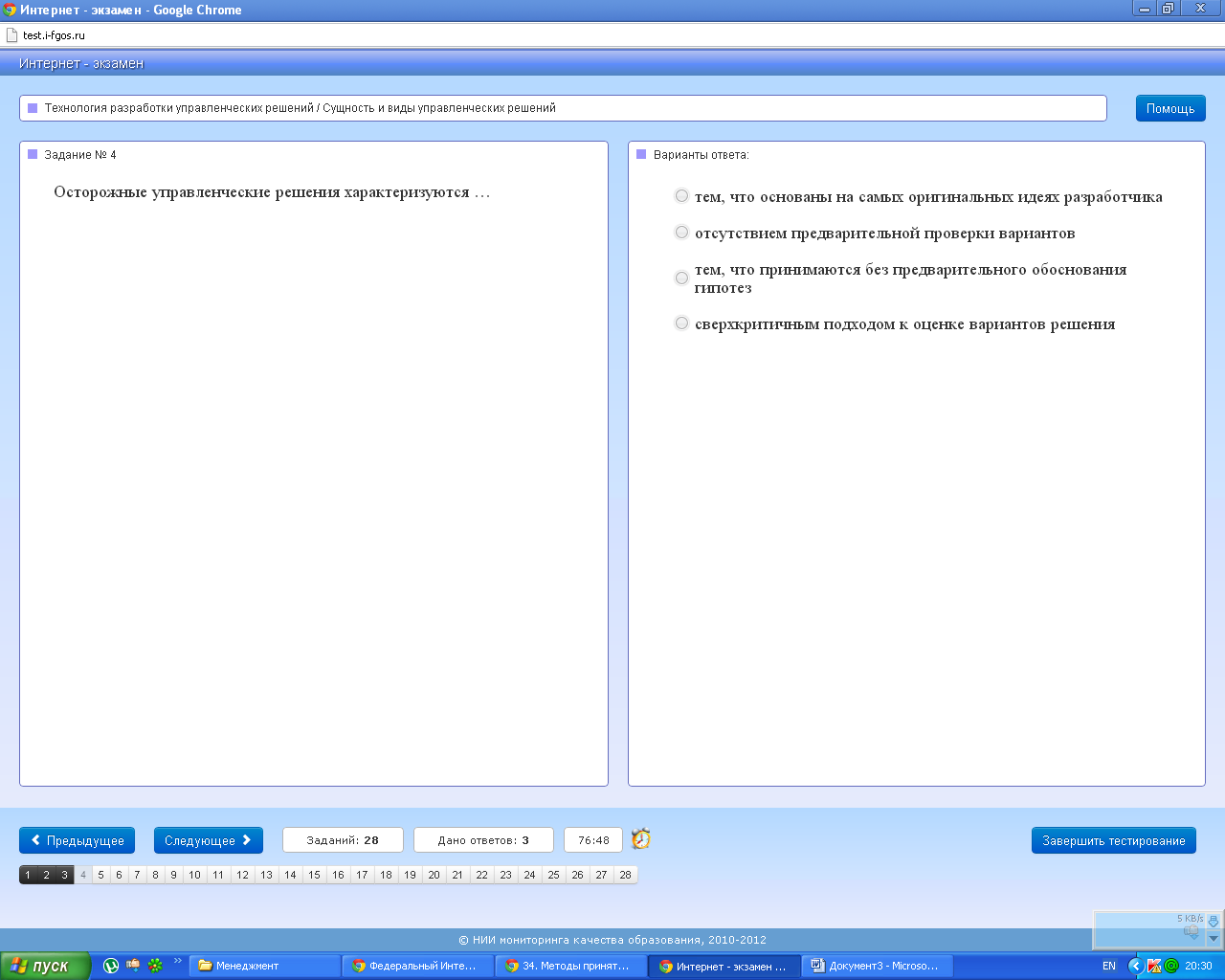Viewport: 1225px width, 980px height.
Task: Jump to question 20 in navigator
Action: [434, 875]
